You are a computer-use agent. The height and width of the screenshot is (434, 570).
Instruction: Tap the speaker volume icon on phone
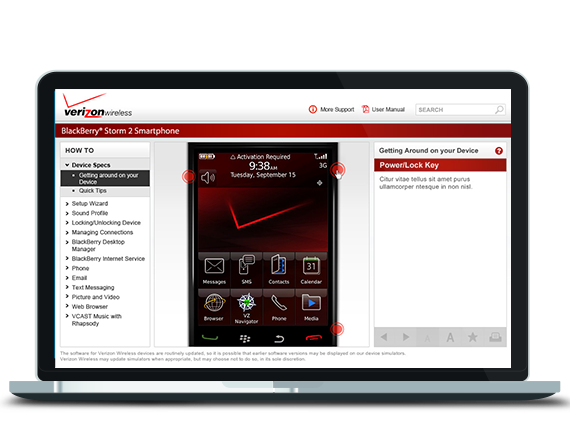(x=208, y=178)
